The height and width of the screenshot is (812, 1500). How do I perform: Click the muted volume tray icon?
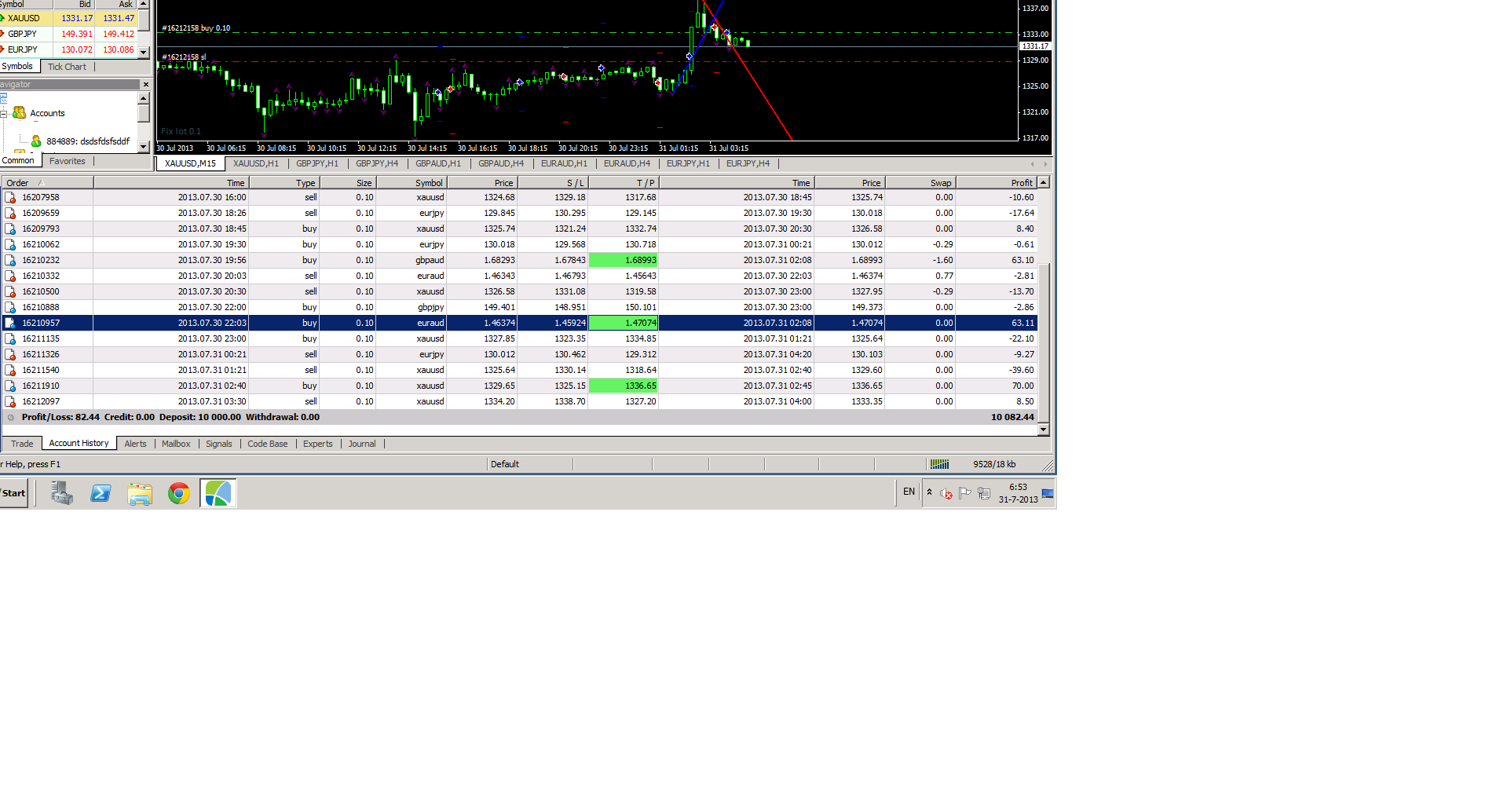click(946, 493)
